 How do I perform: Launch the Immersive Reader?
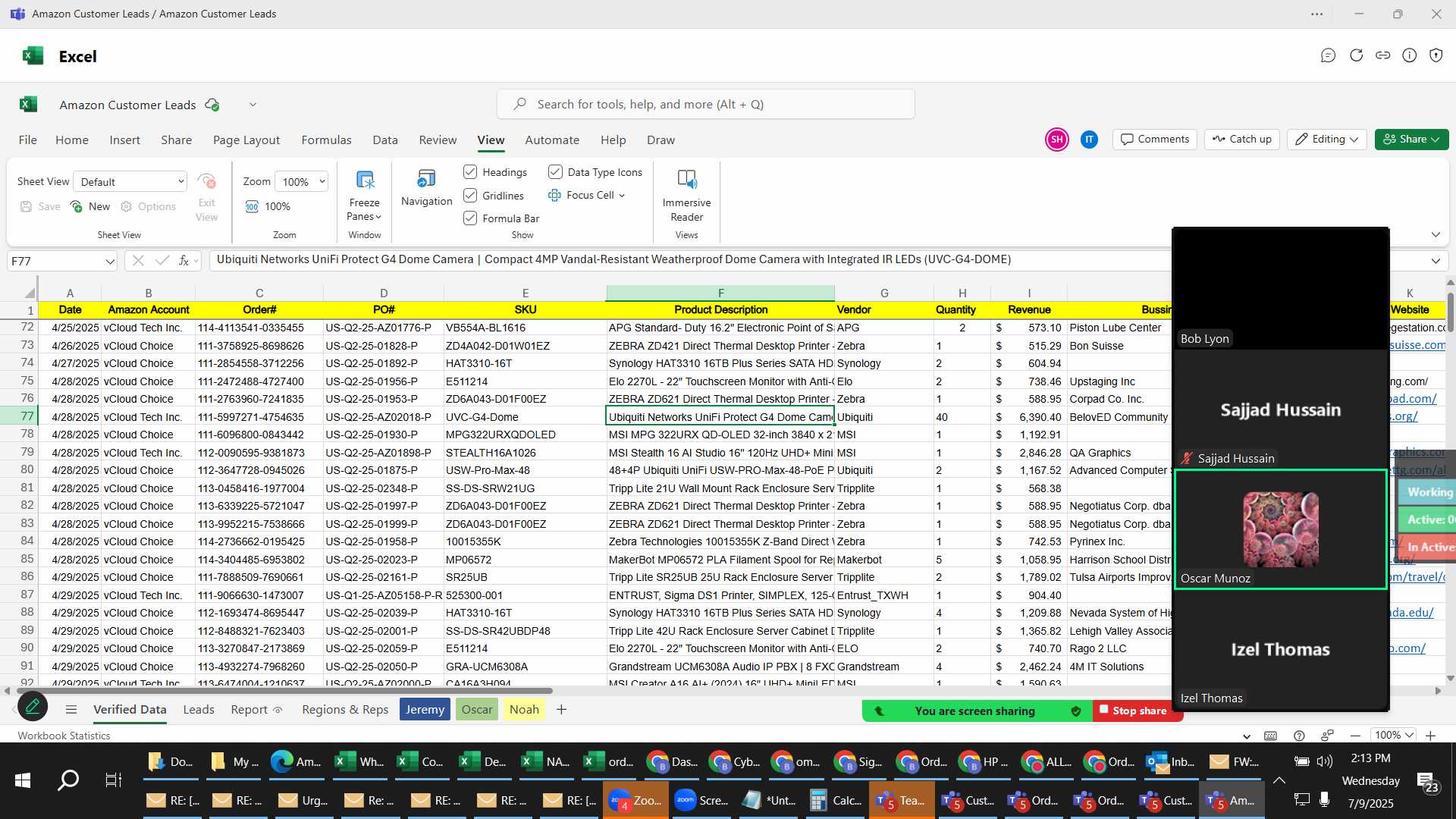point(686,180)
